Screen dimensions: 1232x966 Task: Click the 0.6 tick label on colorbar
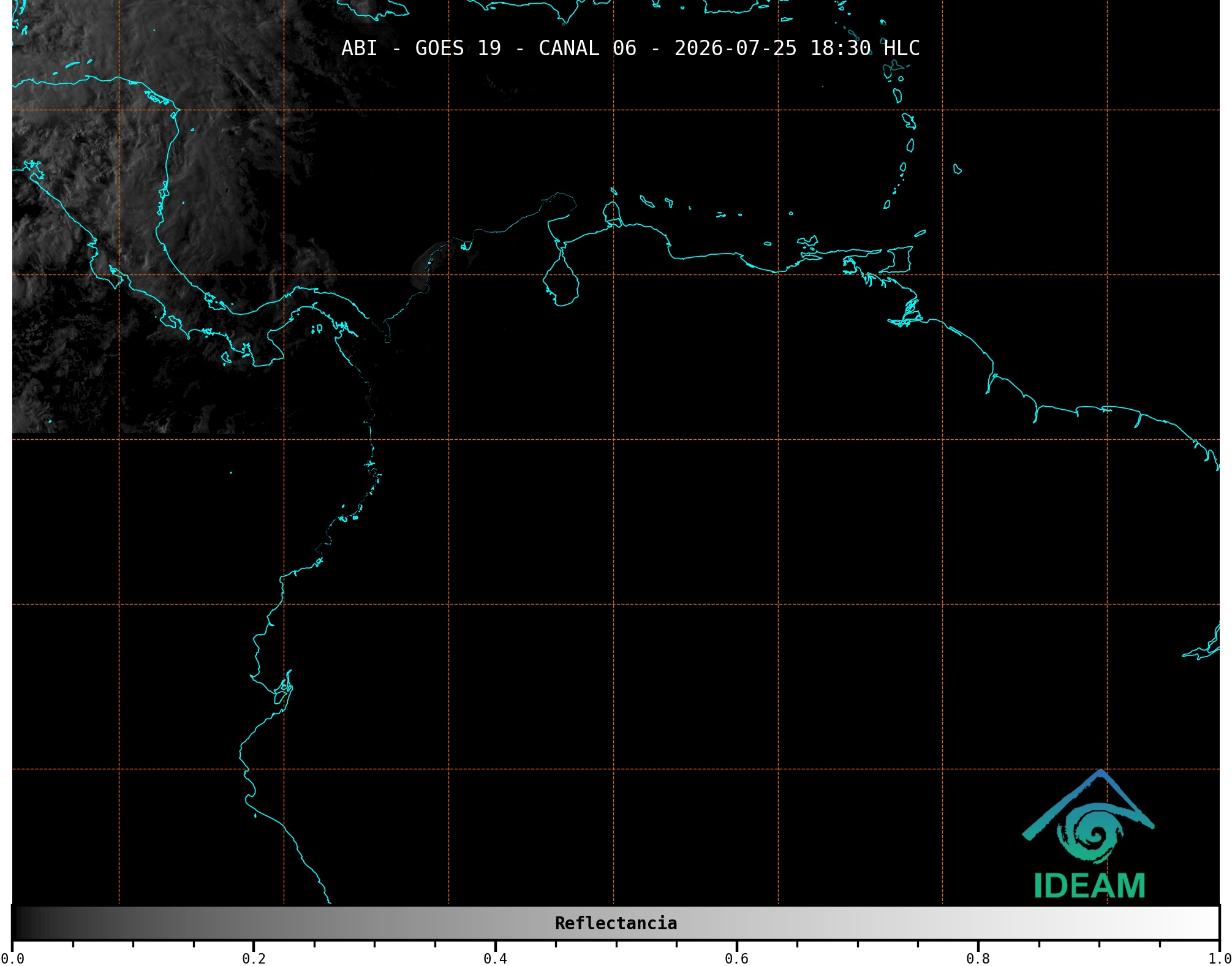pos(736,959)
